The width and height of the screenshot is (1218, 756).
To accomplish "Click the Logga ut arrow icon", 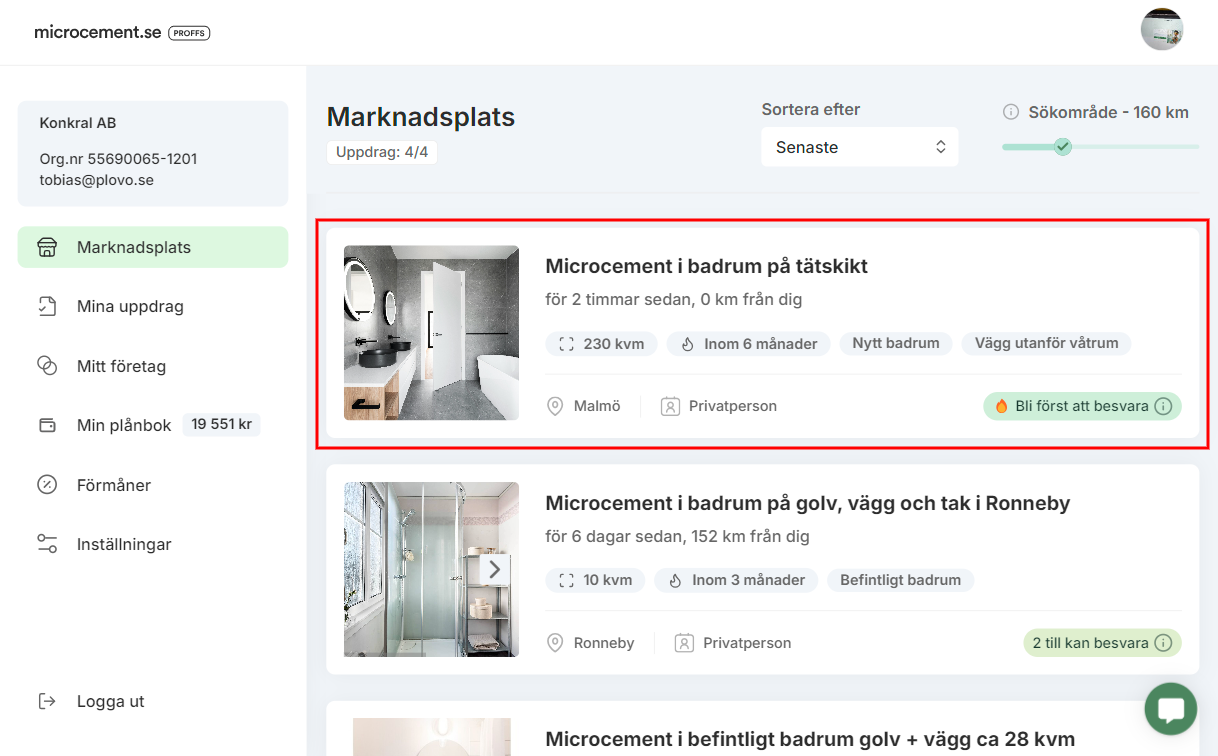I will pos(47,701).
